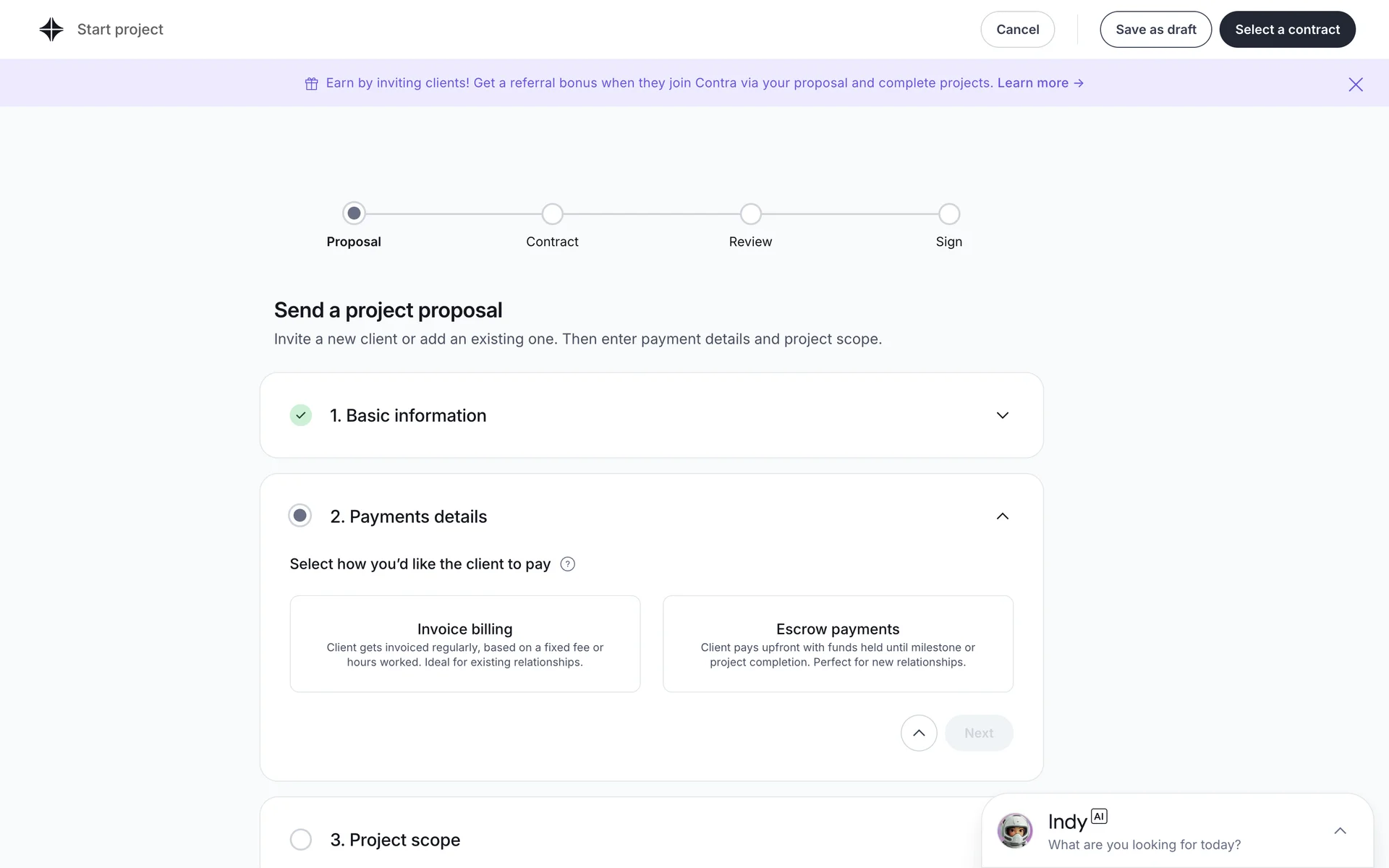Click the green check on Basic information

point(301,415)
